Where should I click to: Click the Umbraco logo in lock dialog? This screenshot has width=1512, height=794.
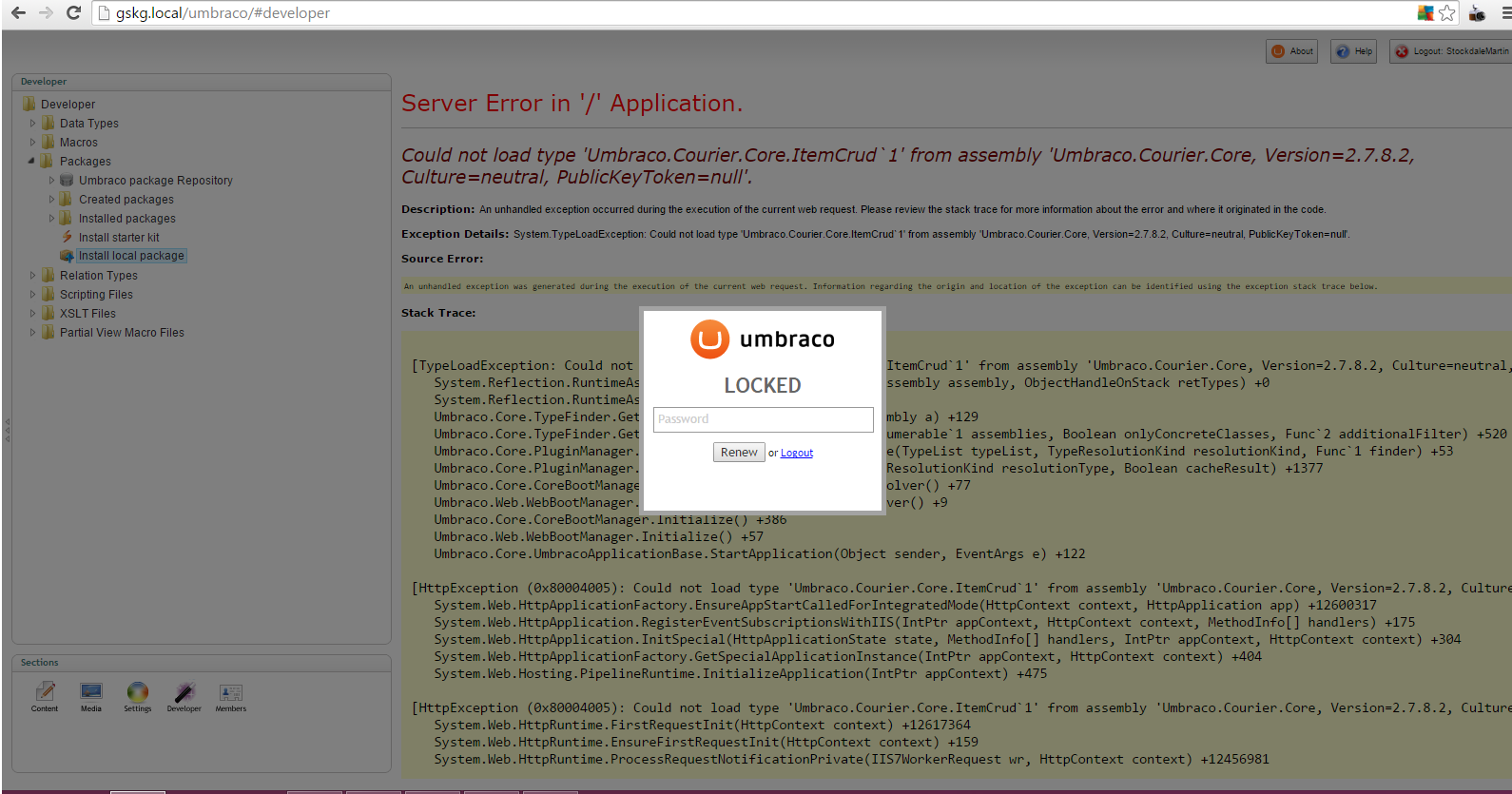pos(763,339)
